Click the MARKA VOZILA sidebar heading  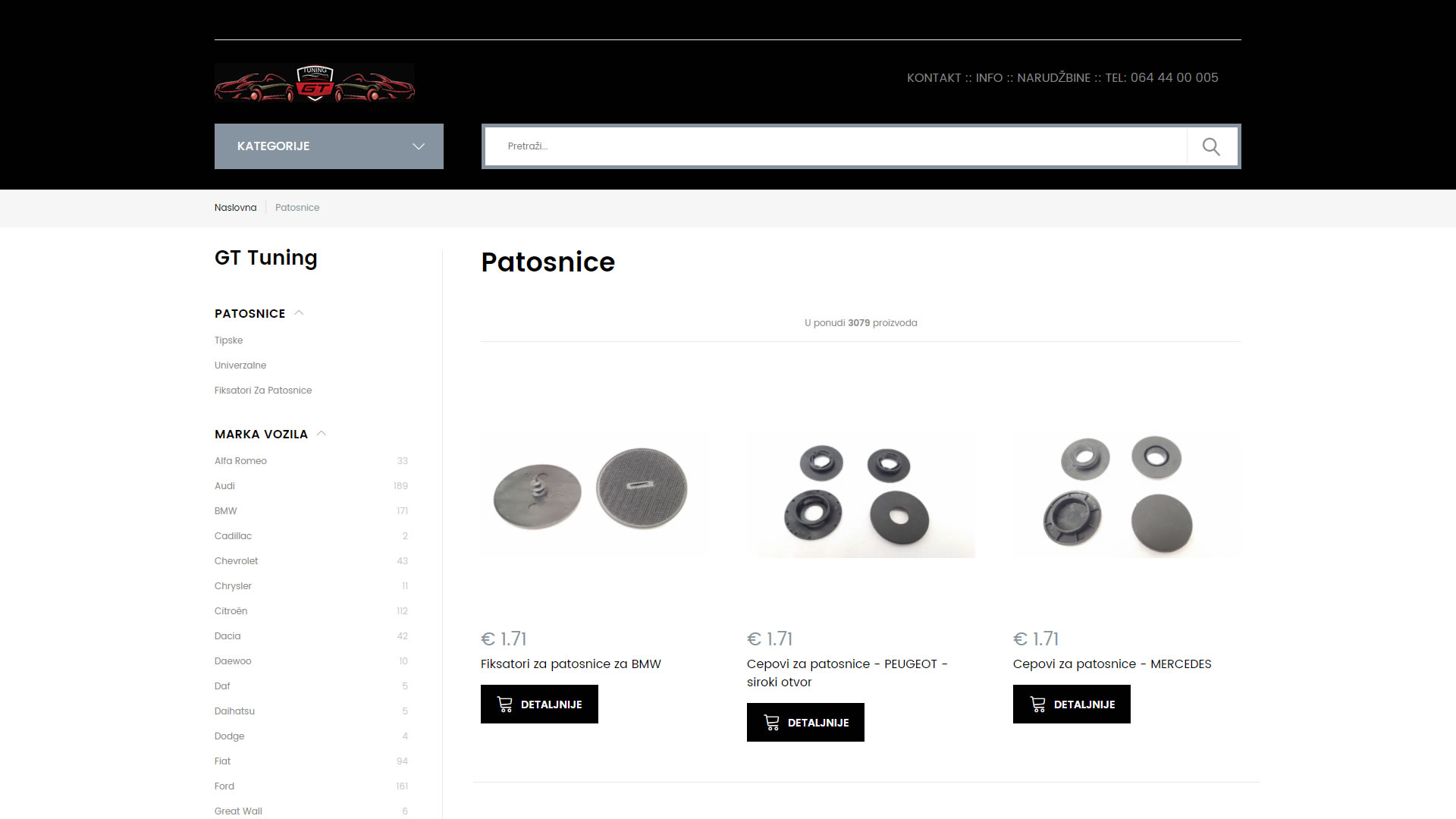coord(261,435)
